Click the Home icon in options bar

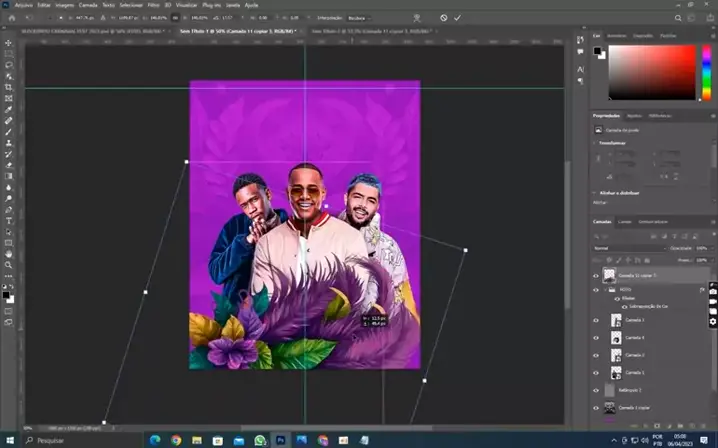tap(8, 17)
